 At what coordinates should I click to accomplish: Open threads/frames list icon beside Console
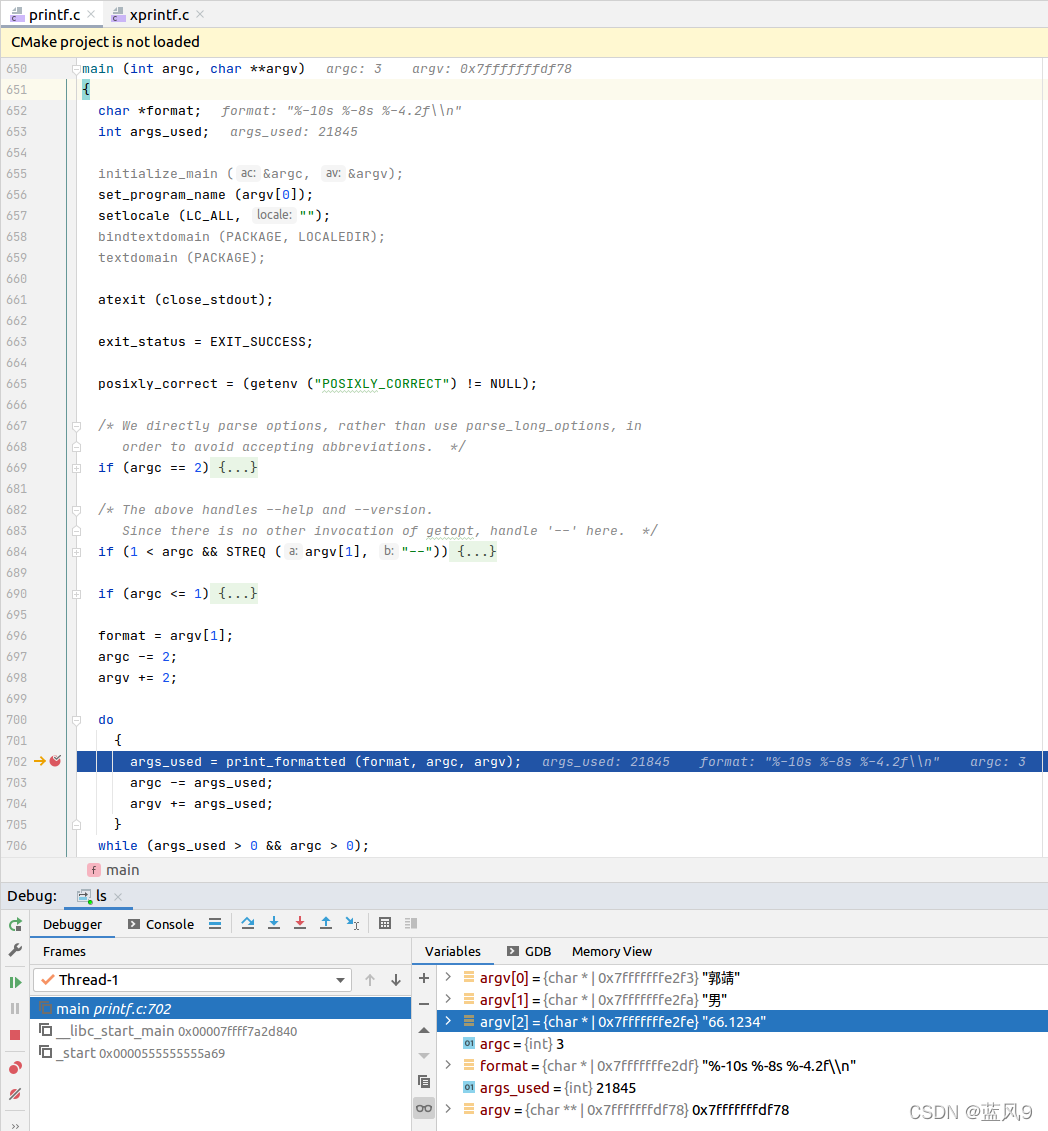[215, 923]
